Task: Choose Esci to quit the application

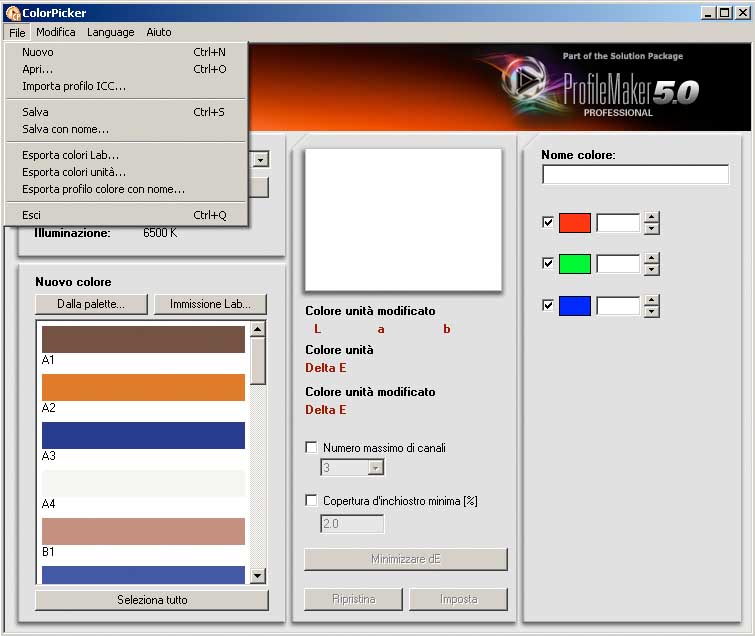Action: tap(126, 215)
